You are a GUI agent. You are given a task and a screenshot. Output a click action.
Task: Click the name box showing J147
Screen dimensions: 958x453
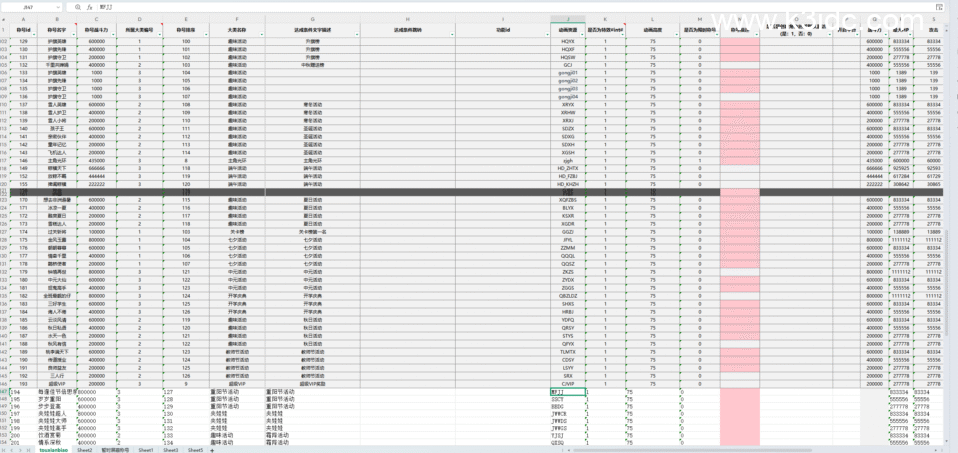pos(30,7)
